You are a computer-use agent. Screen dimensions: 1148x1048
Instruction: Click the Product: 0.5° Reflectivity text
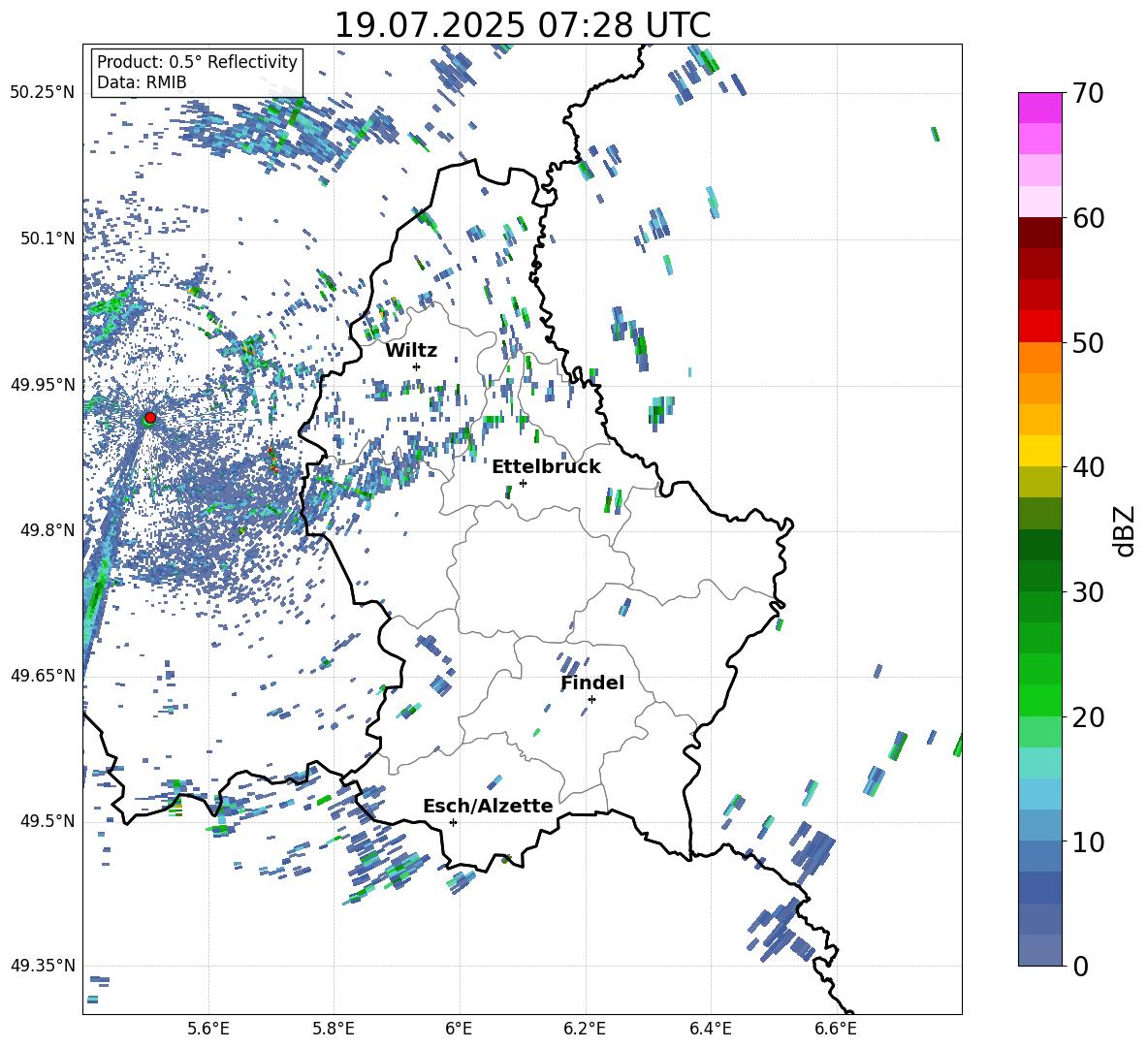pyautogui.click(x=197, y=62)
